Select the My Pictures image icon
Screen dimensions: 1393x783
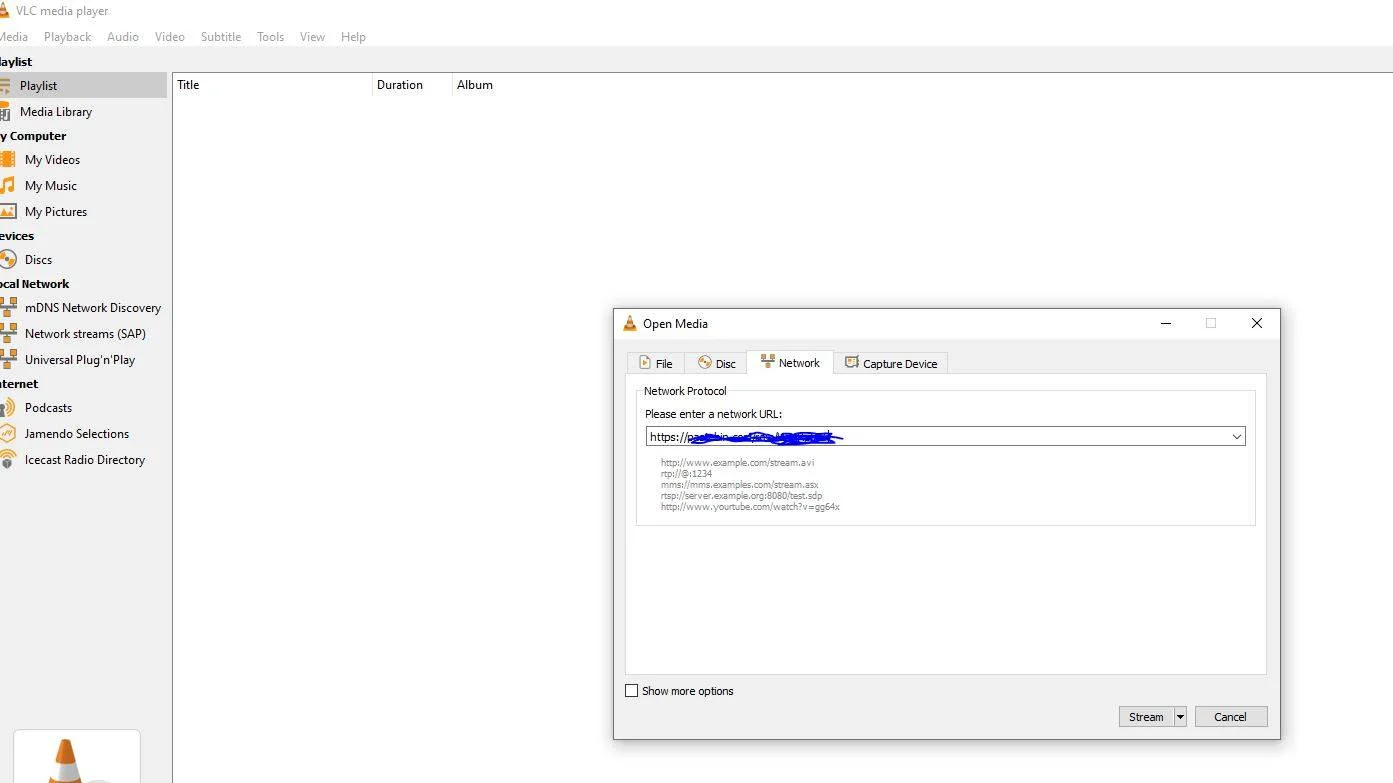tap(8, 212)
